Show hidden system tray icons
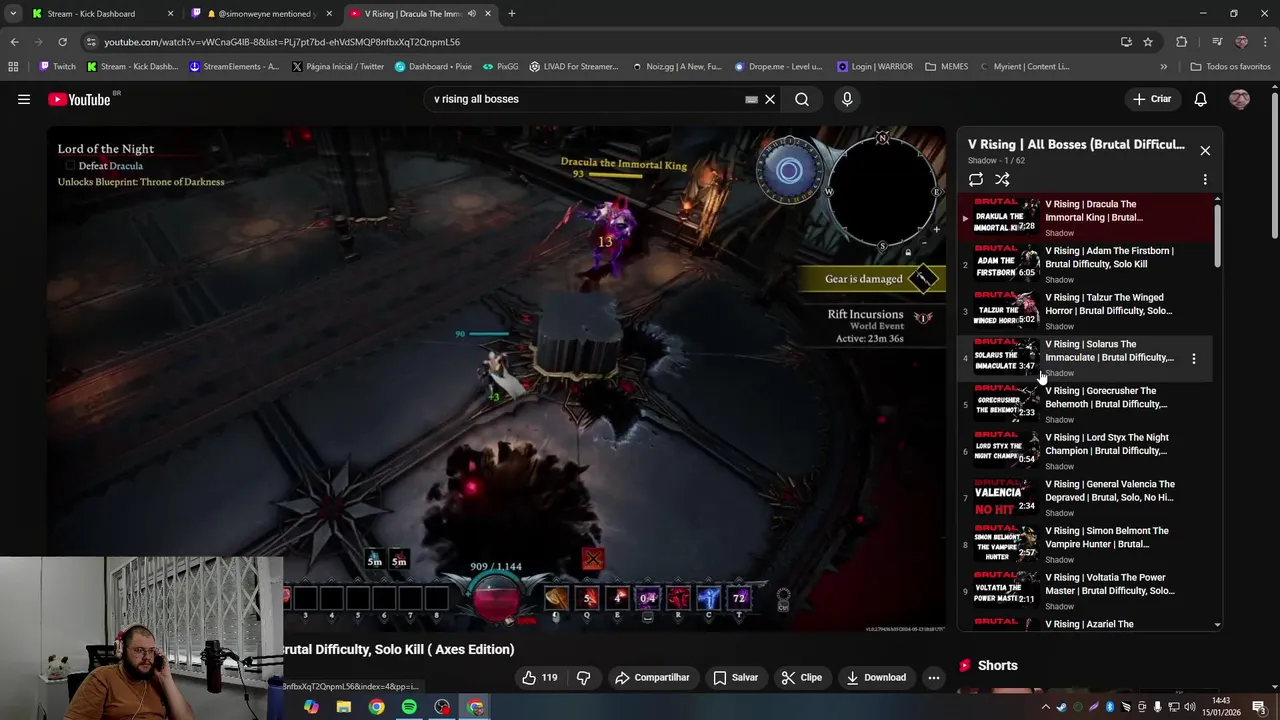This screenshot has width=1280, height=720. (x=1046, y=707)
